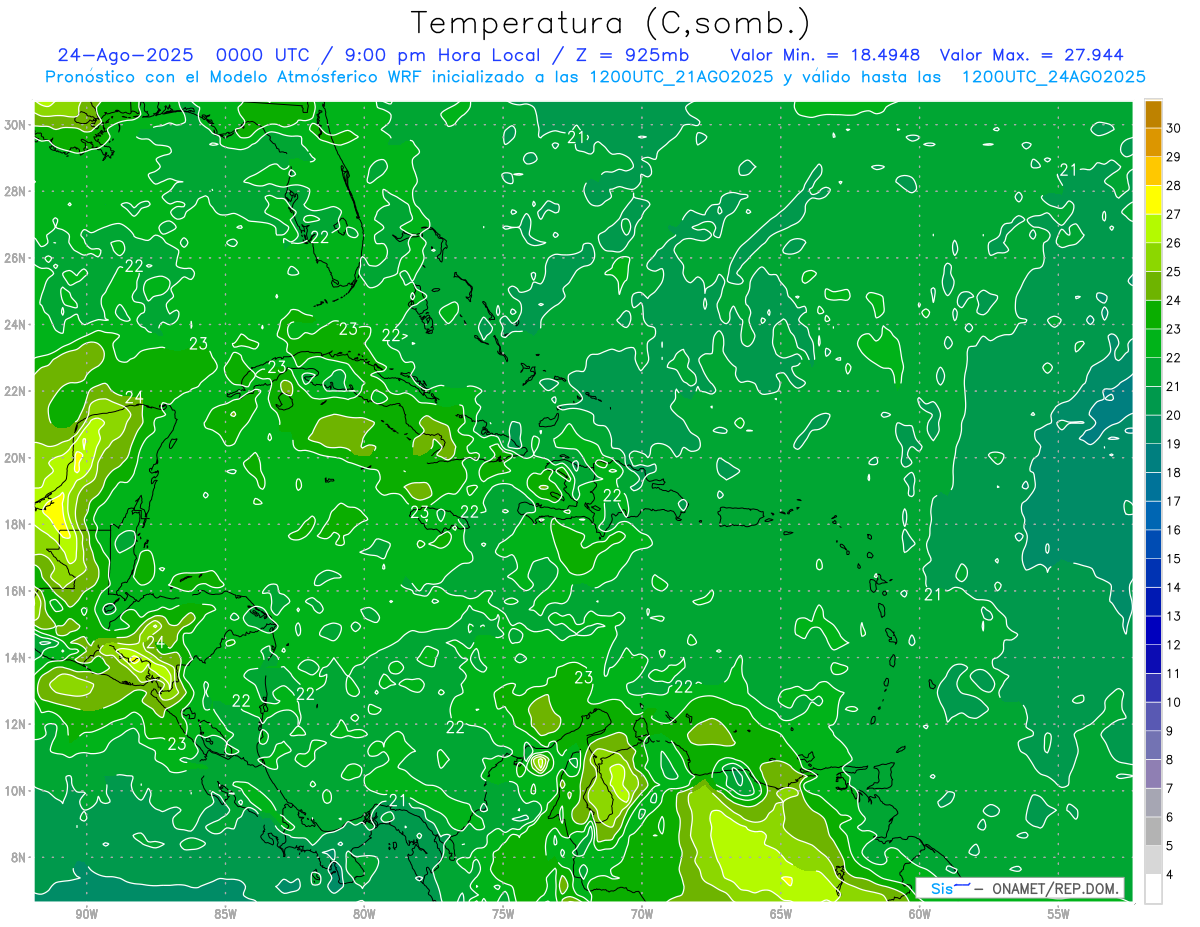Click color scale label "10"

[x=1174, y=702]
